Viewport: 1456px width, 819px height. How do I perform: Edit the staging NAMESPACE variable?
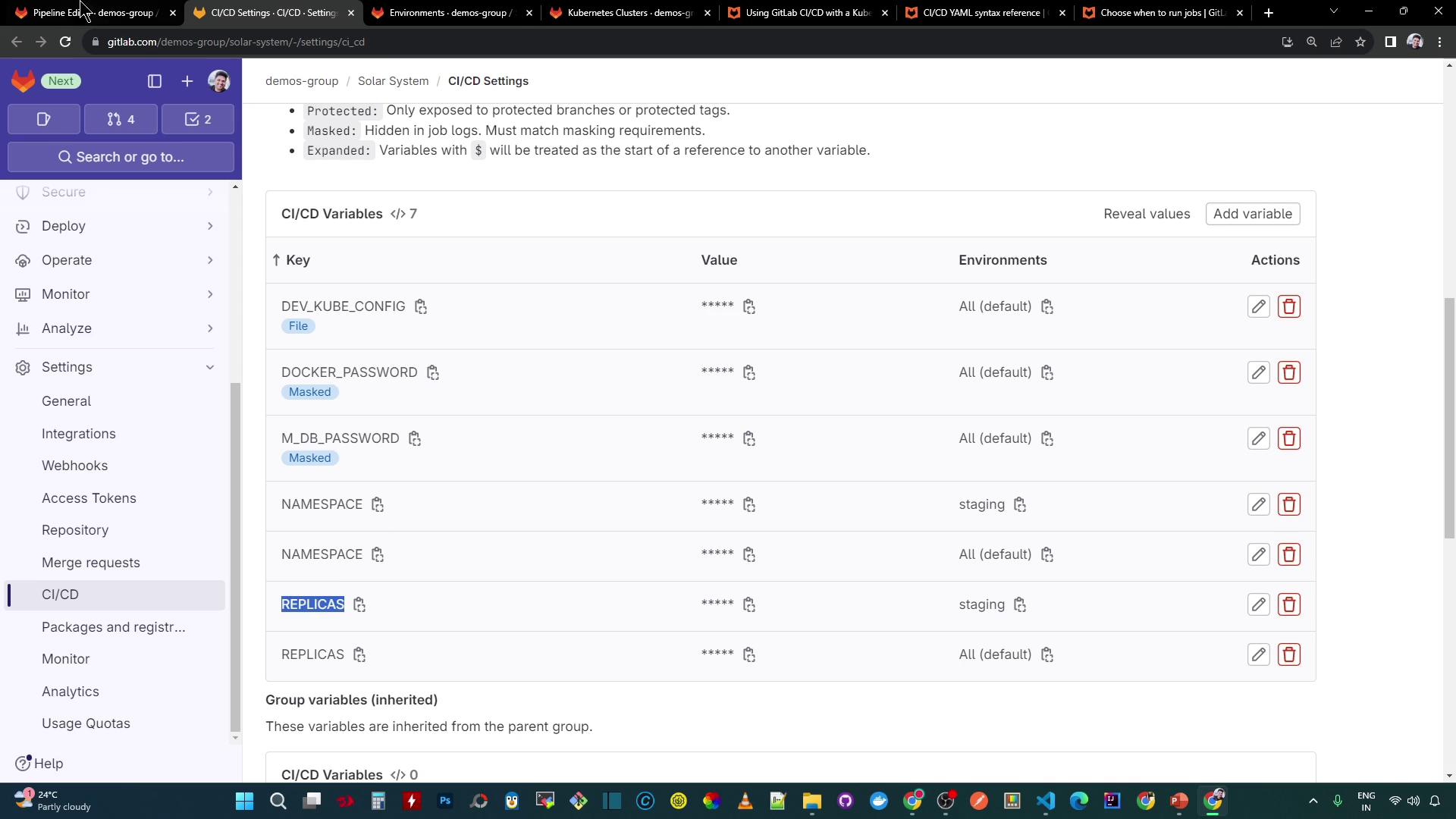point(1258,504)
